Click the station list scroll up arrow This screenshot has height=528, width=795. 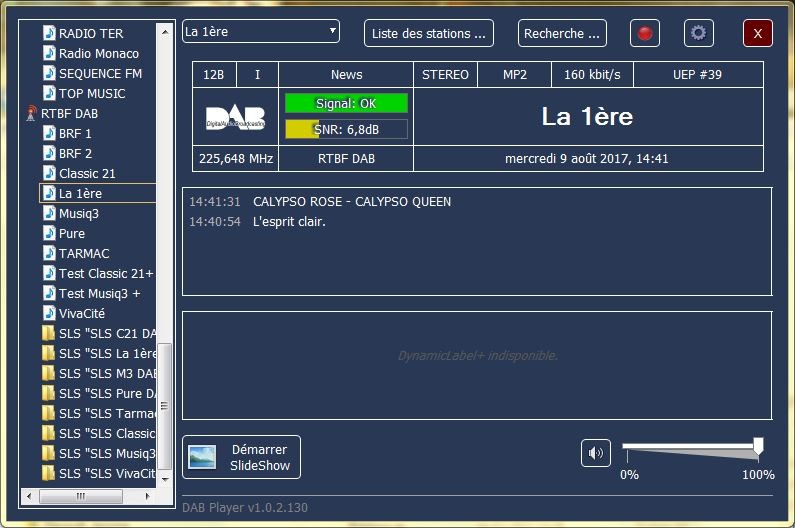(x=165, y=32)
